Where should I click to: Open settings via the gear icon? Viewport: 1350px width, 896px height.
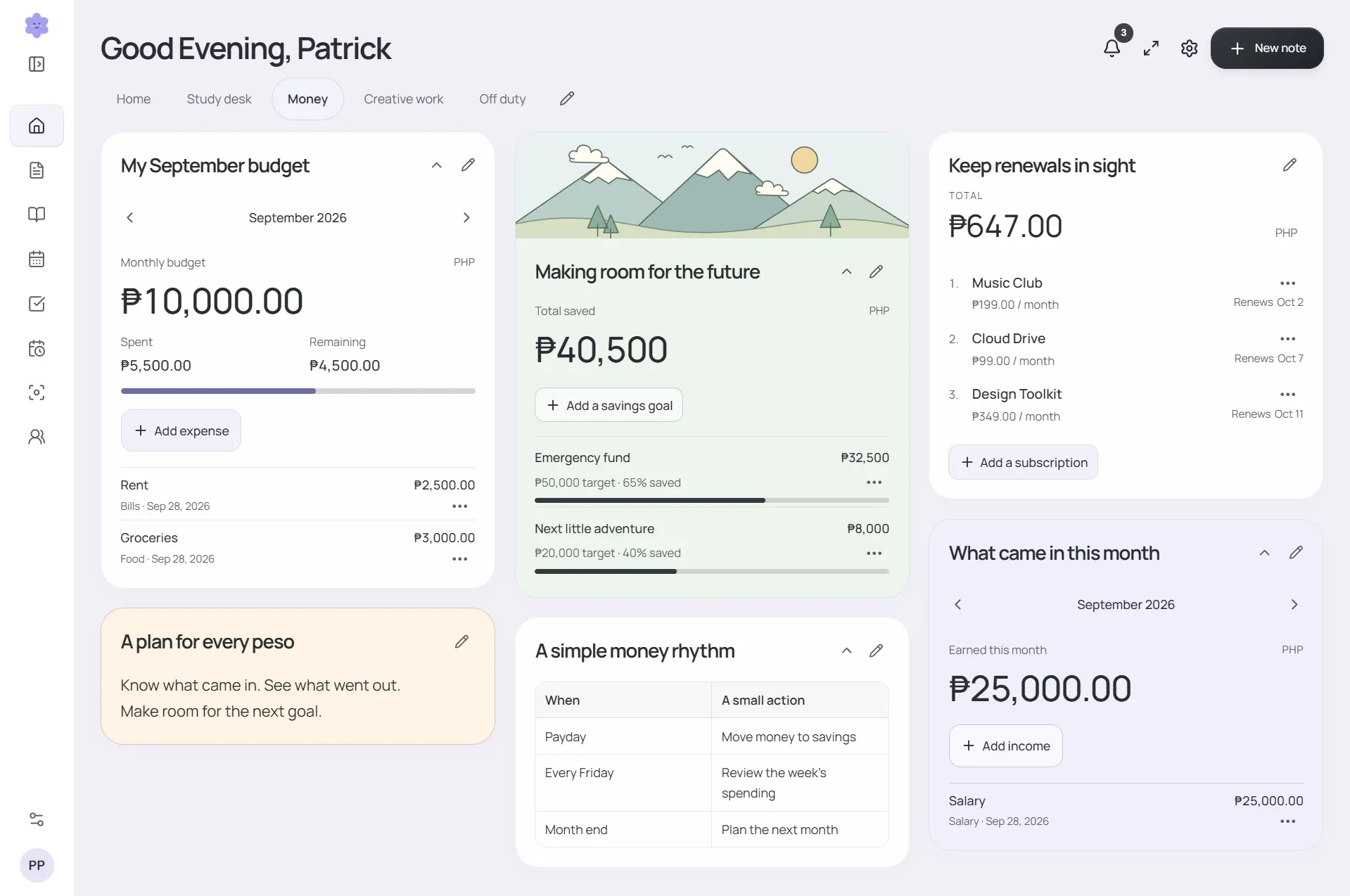point(1189,48)
